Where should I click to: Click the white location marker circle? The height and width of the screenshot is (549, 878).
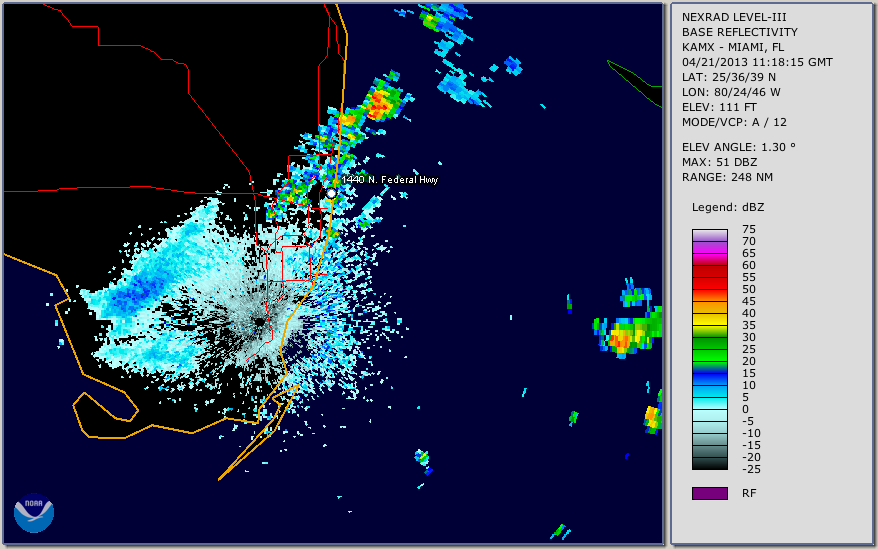pos(331,193)
